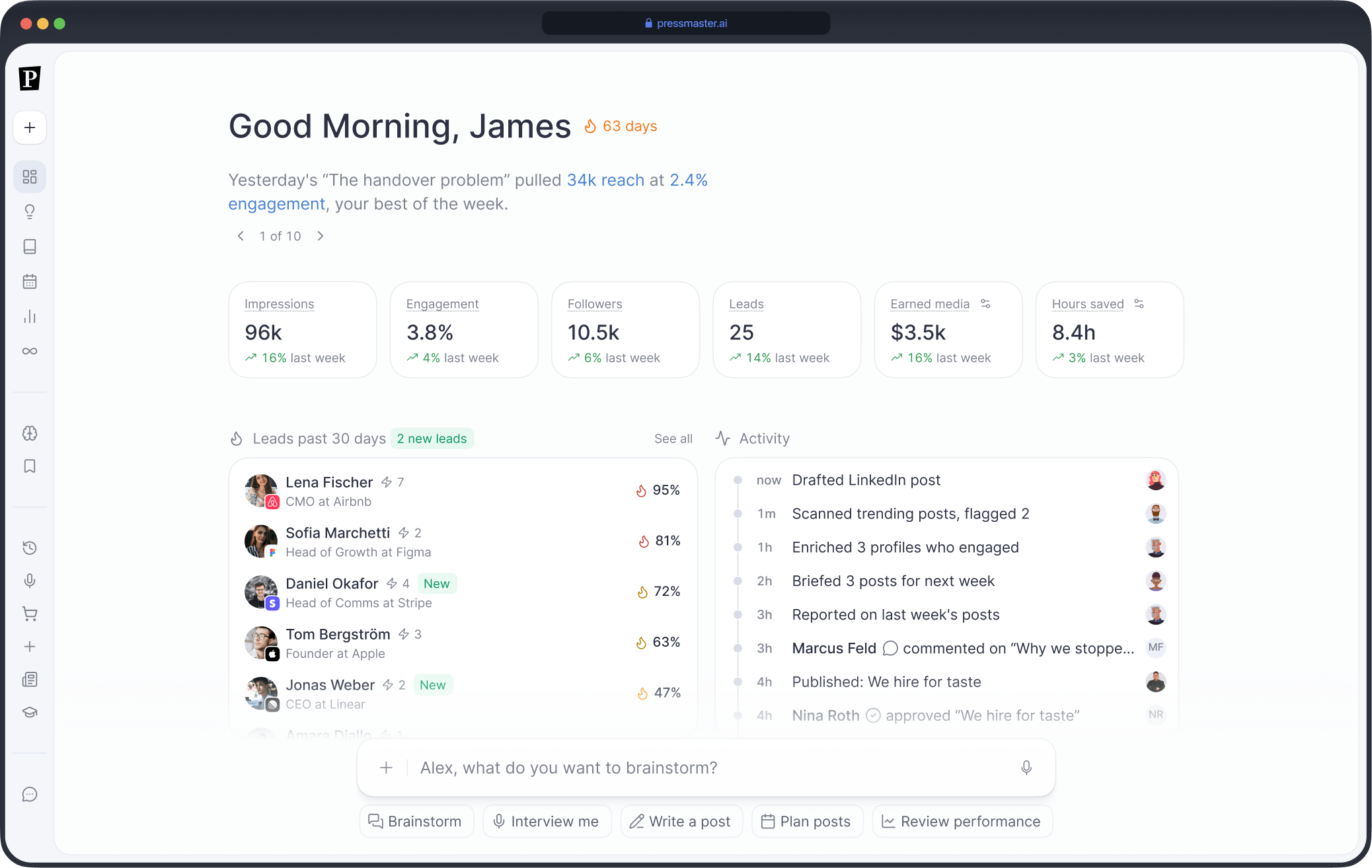Open Hours saved settings sliders icon
The image size is (1372, 868).
pyautogui.click(x=1139, y=304)
